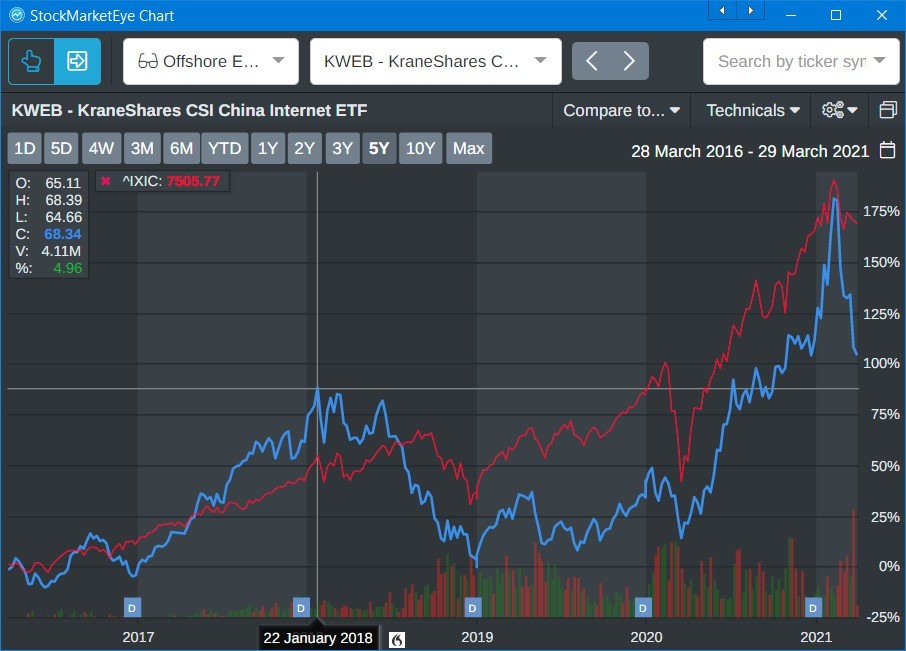Open the Compare to... menu
The width and height of the screenshot is (906, 651).
click(621, 110)
